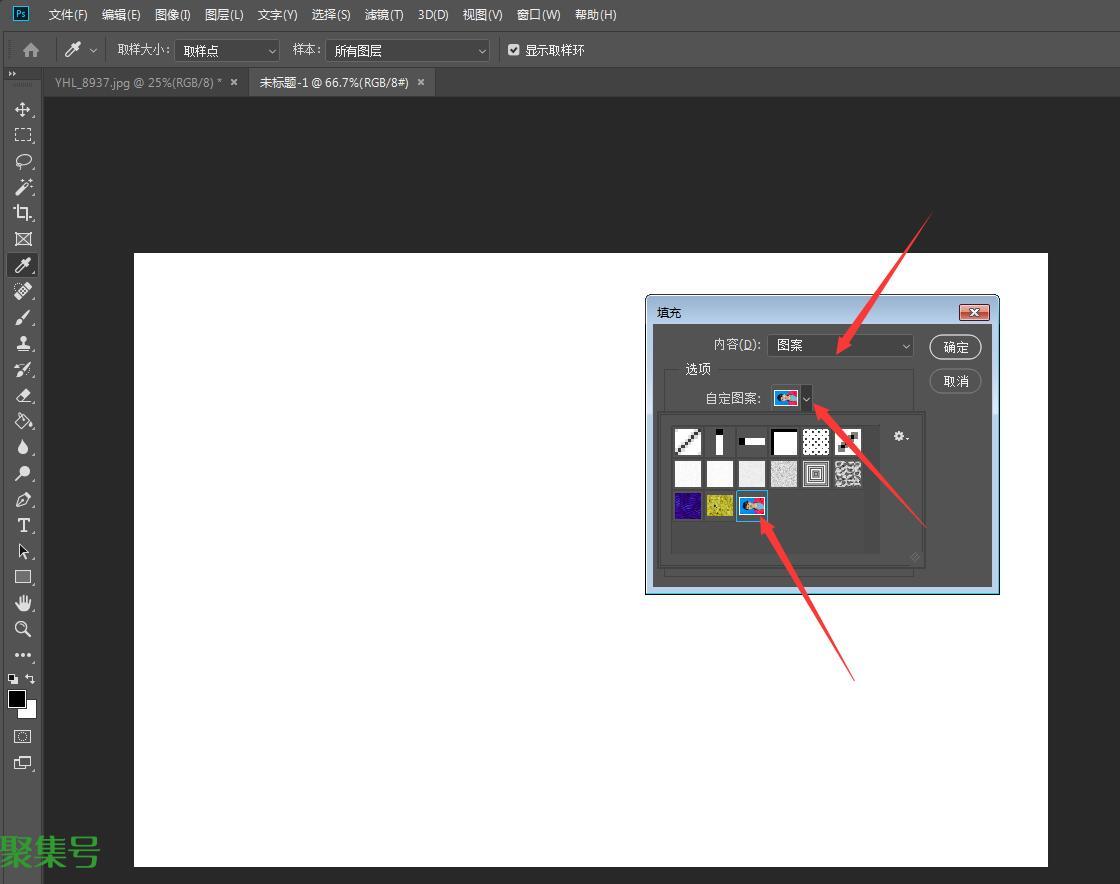Select the Move tool

coord(22,109)
